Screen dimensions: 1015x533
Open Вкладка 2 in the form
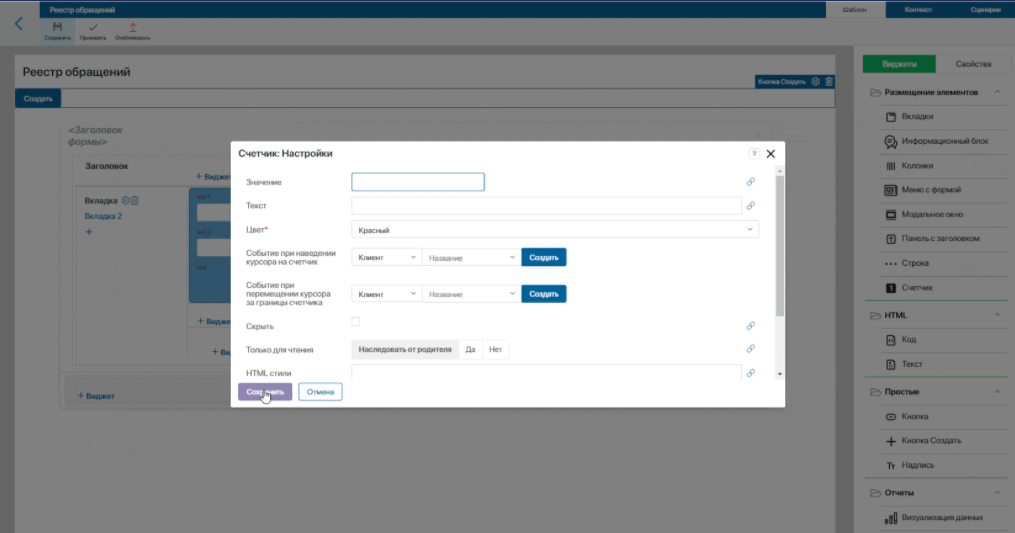[103, 216]
